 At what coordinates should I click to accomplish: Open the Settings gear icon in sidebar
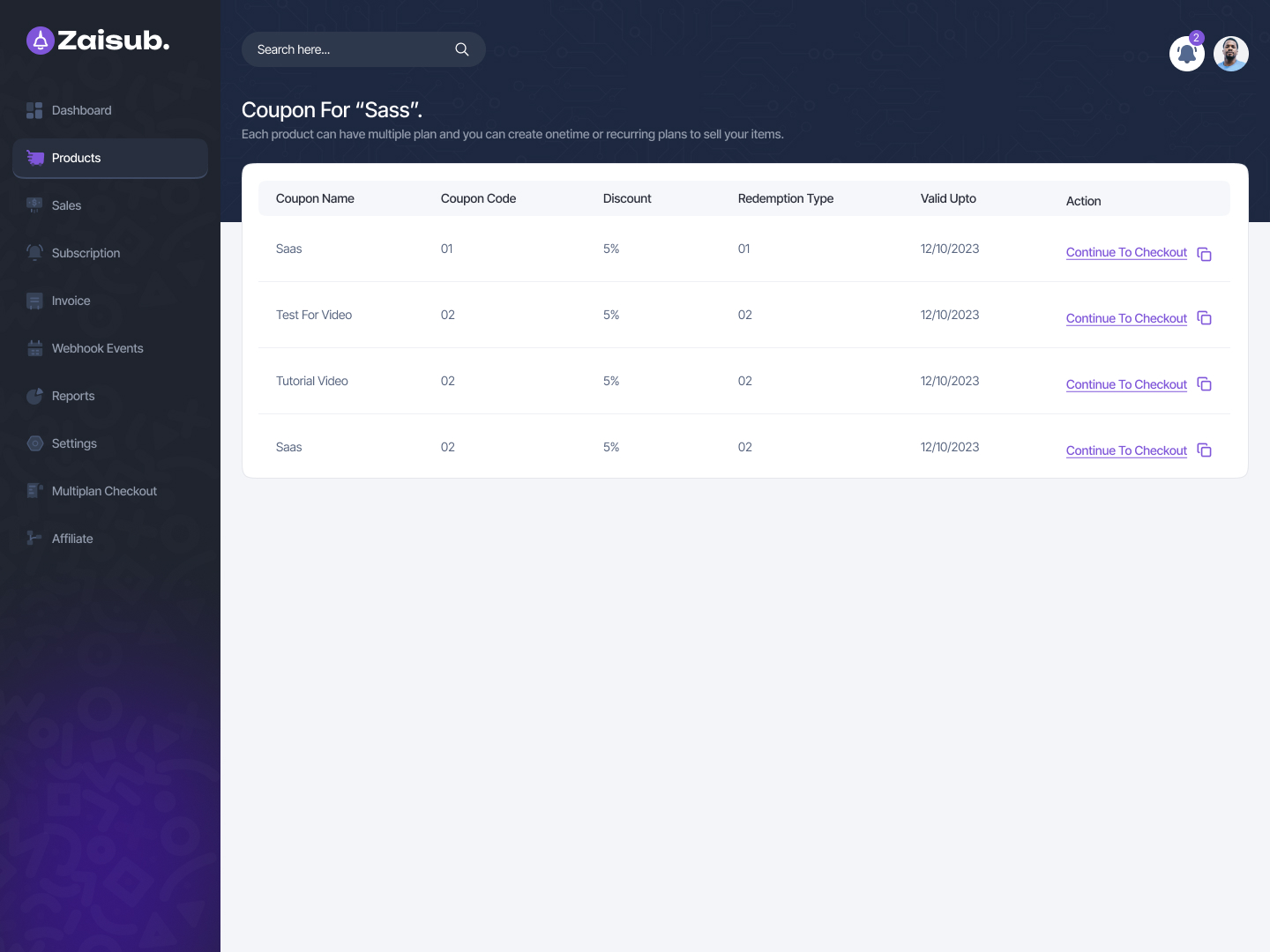click(34, 443)
